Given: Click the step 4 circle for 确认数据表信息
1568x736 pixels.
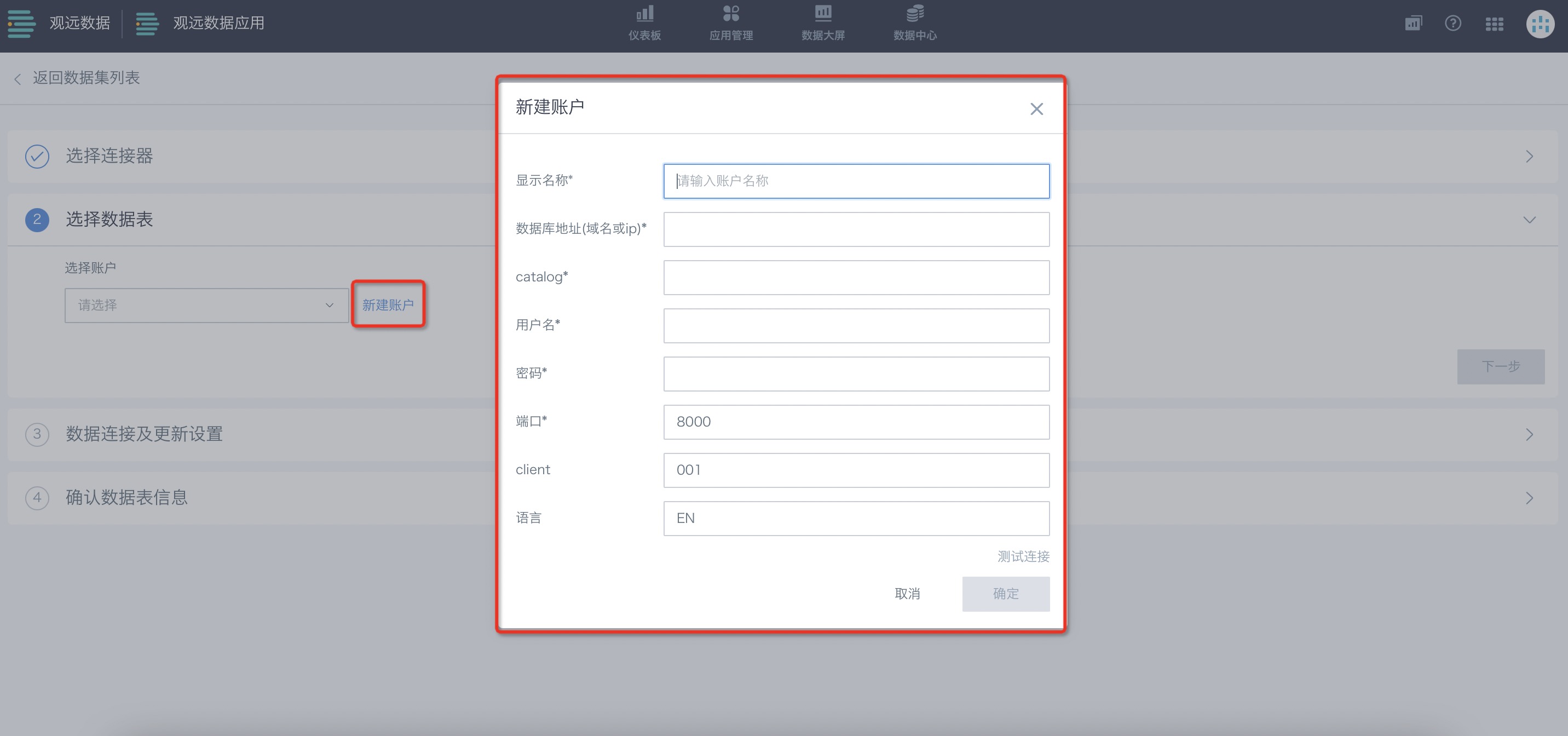Looking at the screenshot, I should (x=37, y=498).
